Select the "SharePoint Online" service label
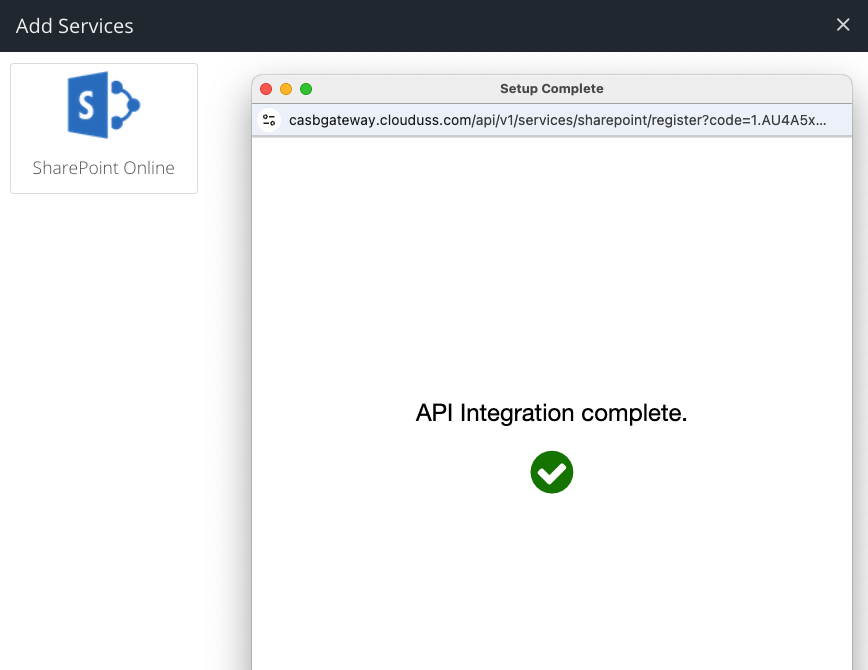 pos(103,168)
